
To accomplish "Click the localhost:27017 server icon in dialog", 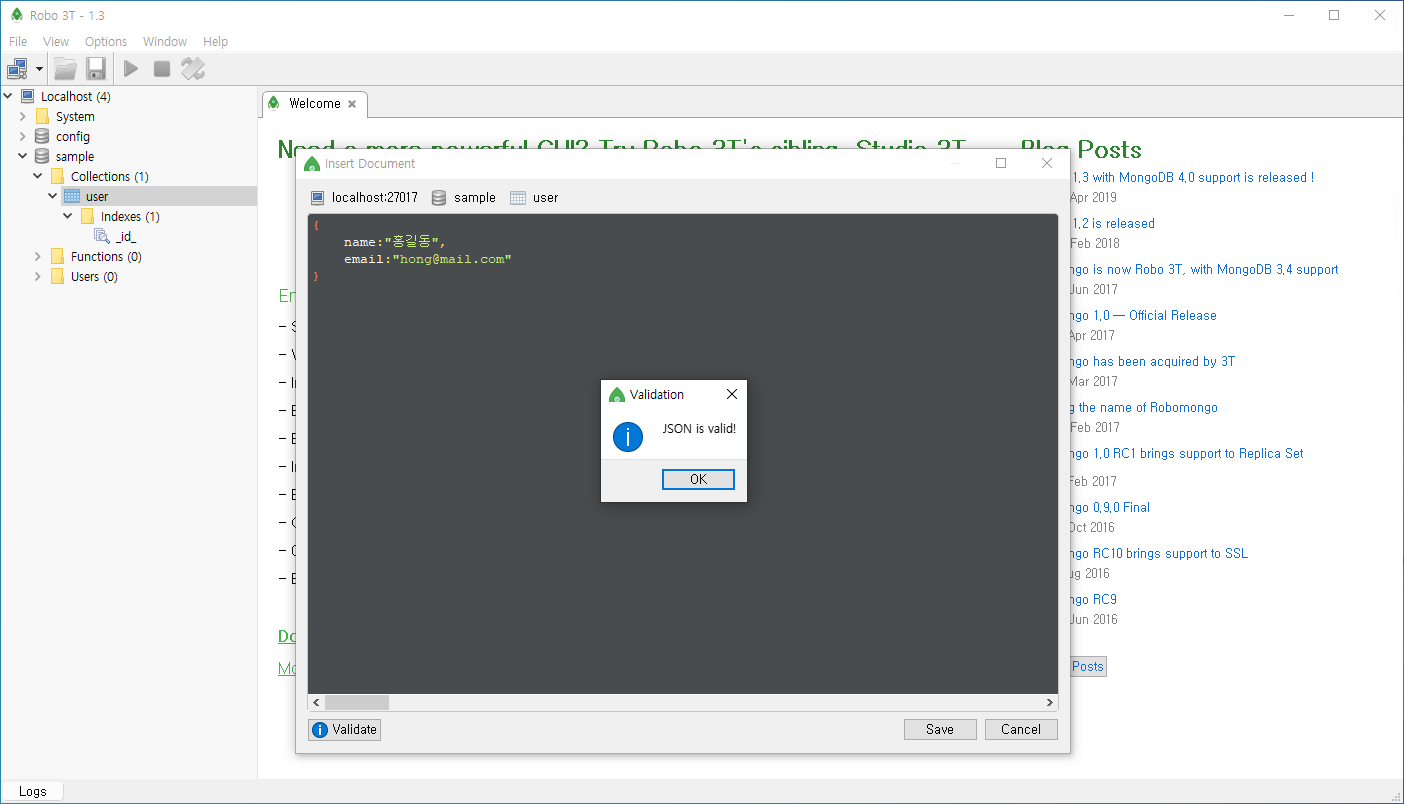I will coord(318,197).
